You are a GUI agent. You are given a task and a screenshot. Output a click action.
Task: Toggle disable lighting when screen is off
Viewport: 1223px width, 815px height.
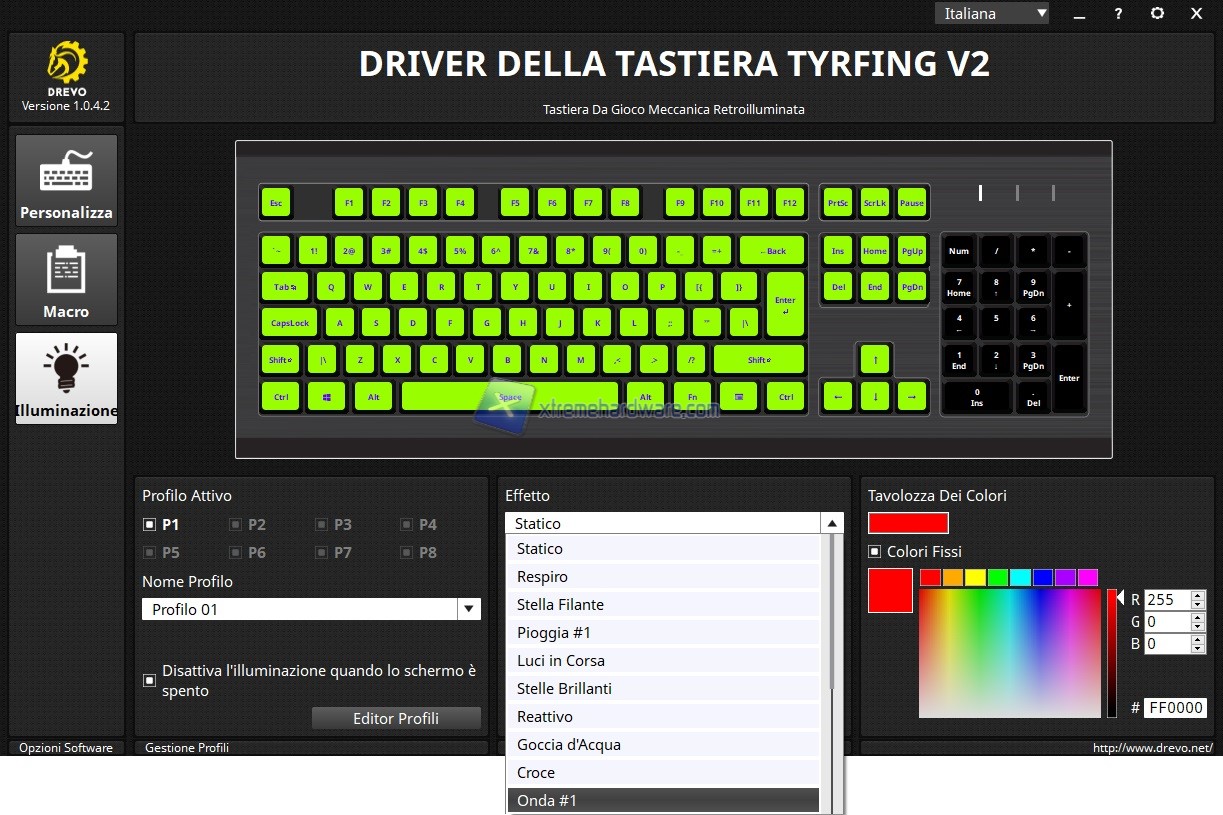tap(150, 680)
